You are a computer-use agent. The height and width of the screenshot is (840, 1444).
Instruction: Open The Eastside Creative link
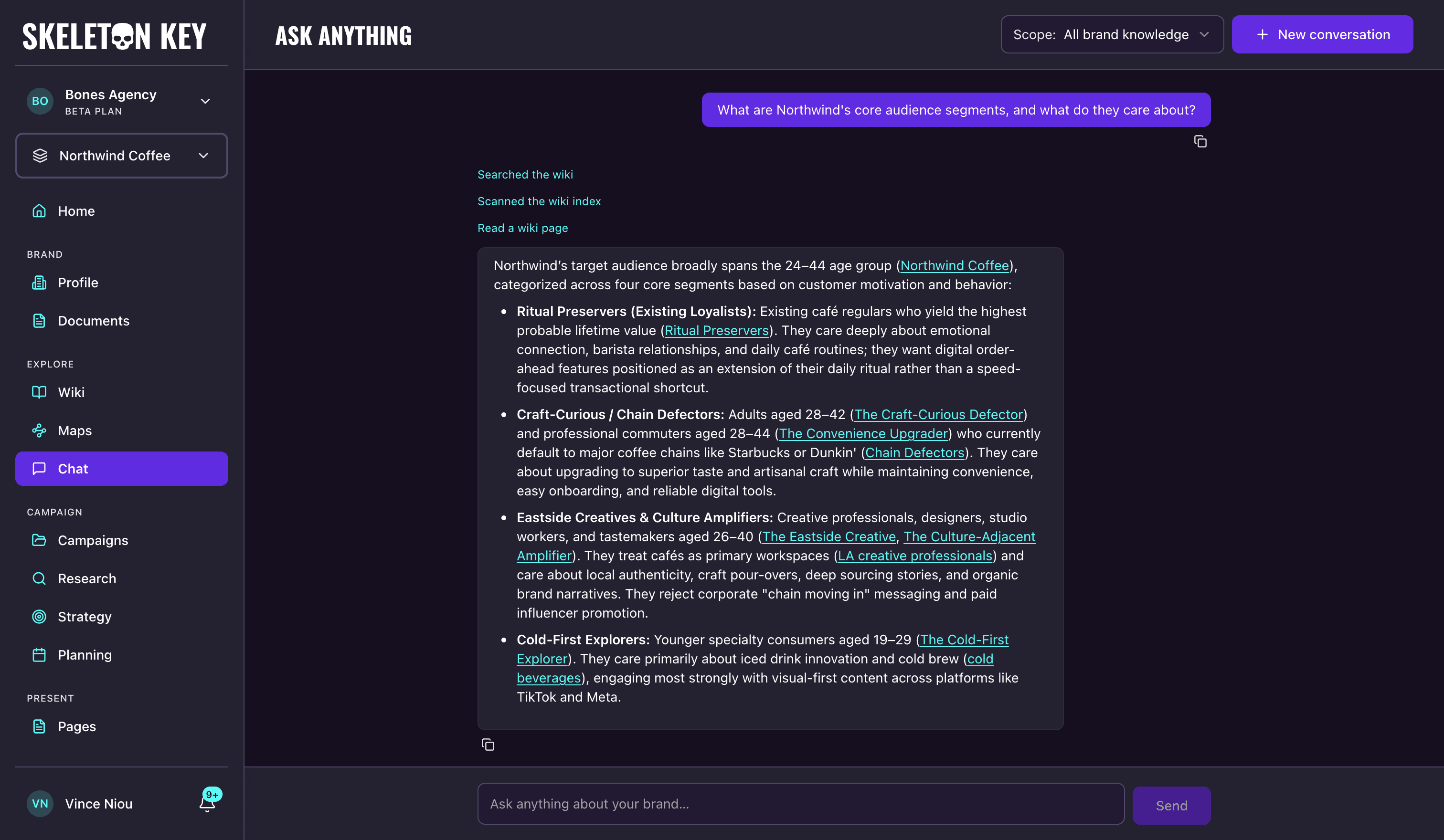click(x=828, y=536)
